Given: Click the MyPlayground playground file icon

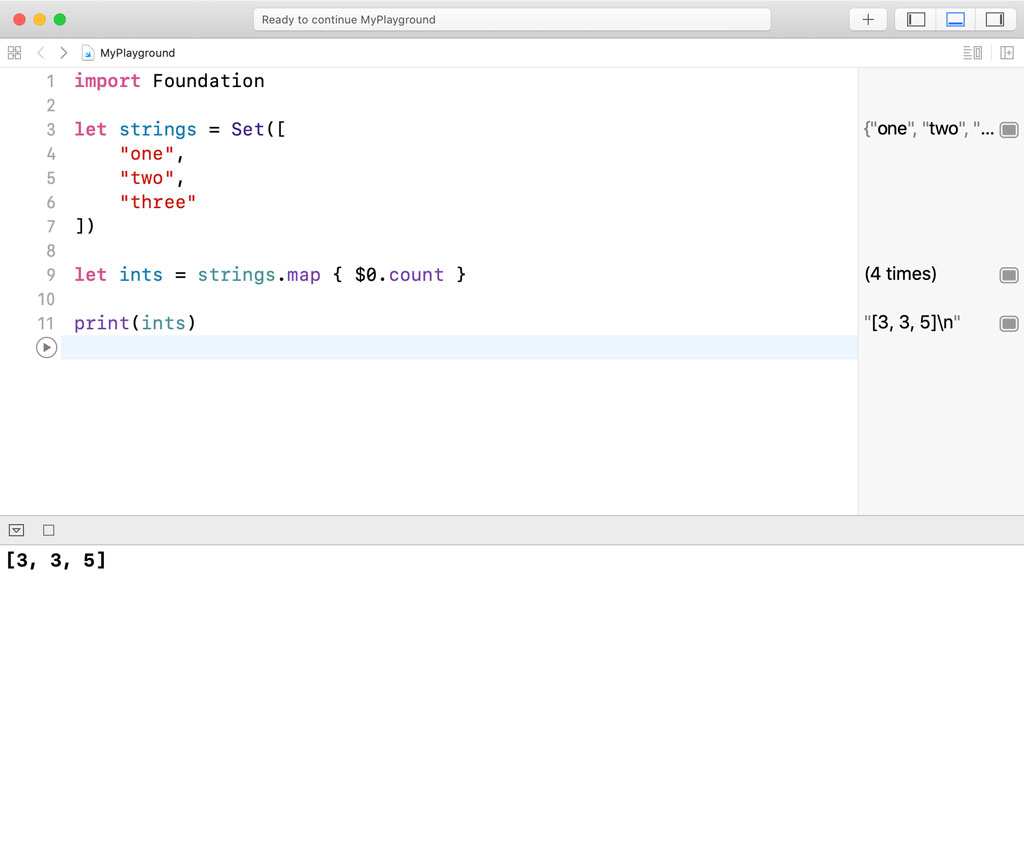Looking at the screenshot, I should pos(88,53).
